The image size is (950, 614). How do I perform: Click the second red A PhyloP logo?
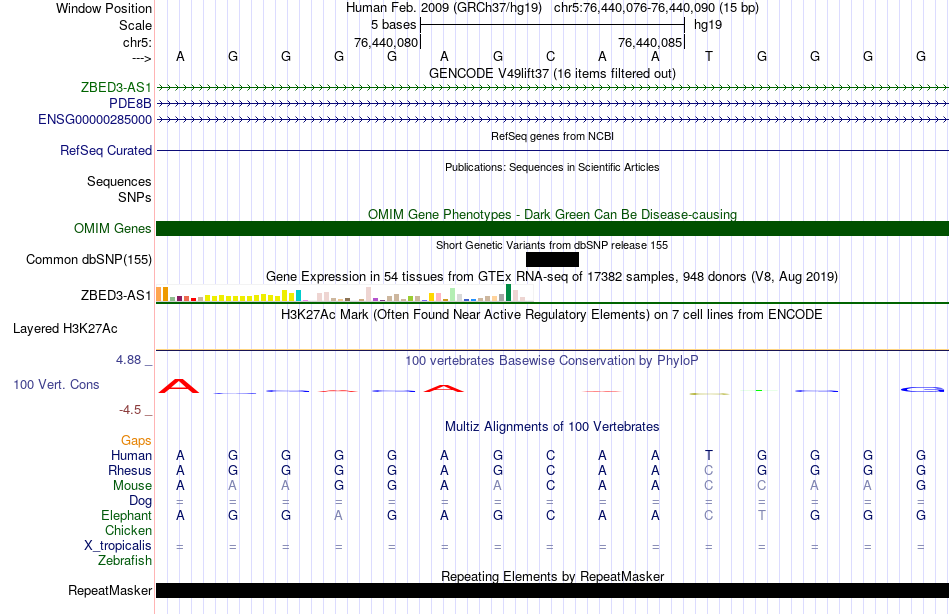[443, 388]
